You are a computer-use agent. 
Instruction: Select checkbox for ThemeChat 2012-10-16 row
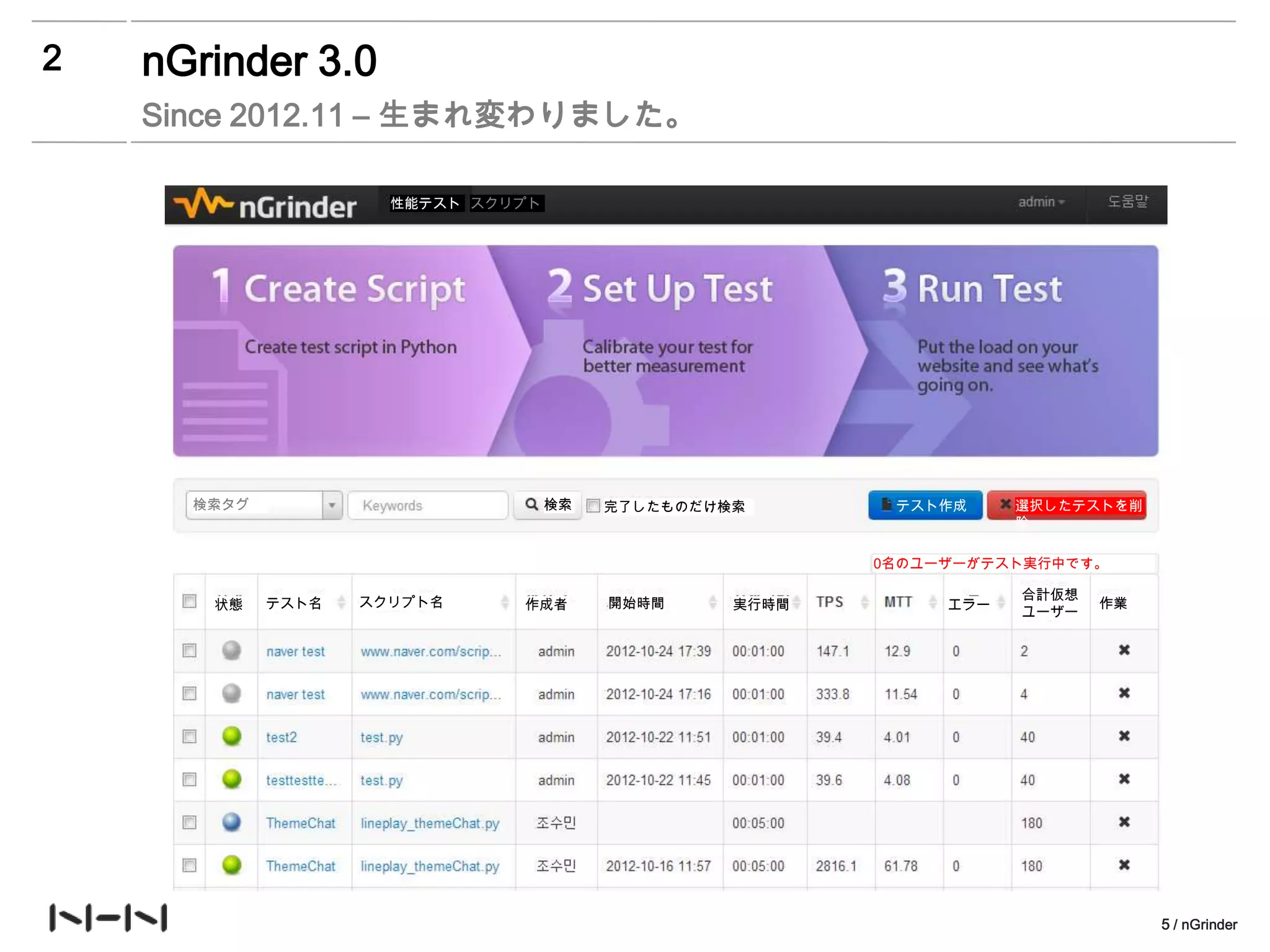(x=190, y=865)
